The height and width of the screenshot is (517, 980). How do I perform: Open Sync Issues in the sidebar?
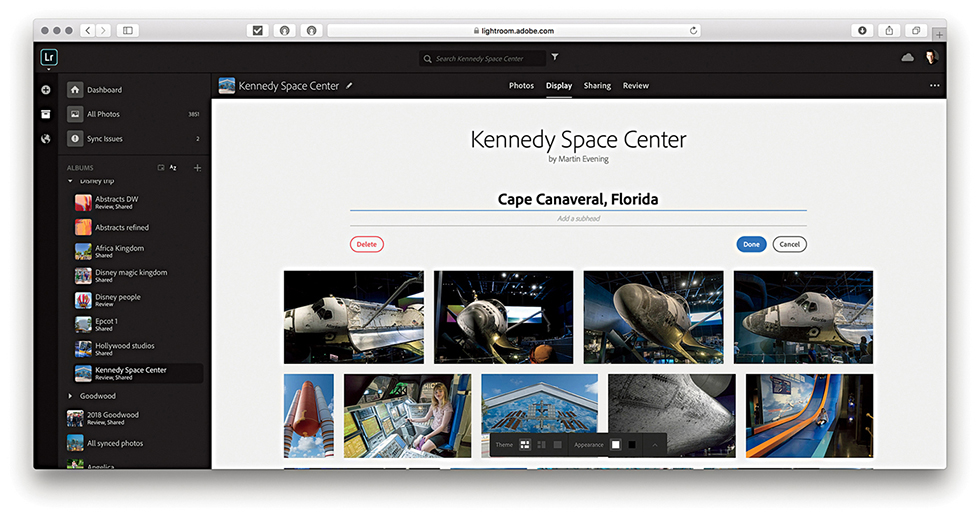click(x=134, y=139)
